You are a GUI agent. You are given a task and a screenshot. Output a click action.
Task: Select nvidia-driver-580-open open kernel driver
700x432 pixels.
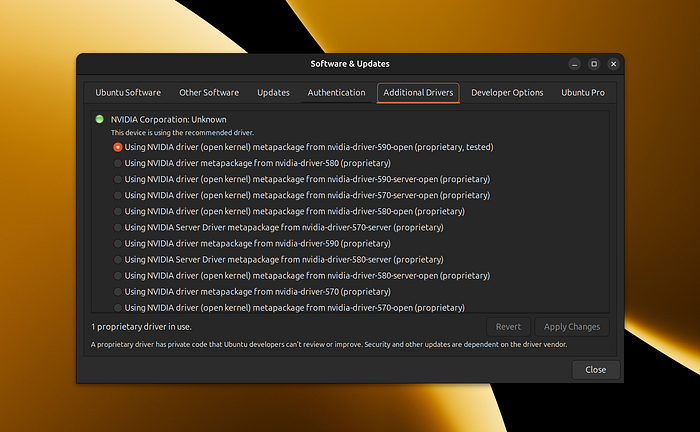click(x=118, y=211)
